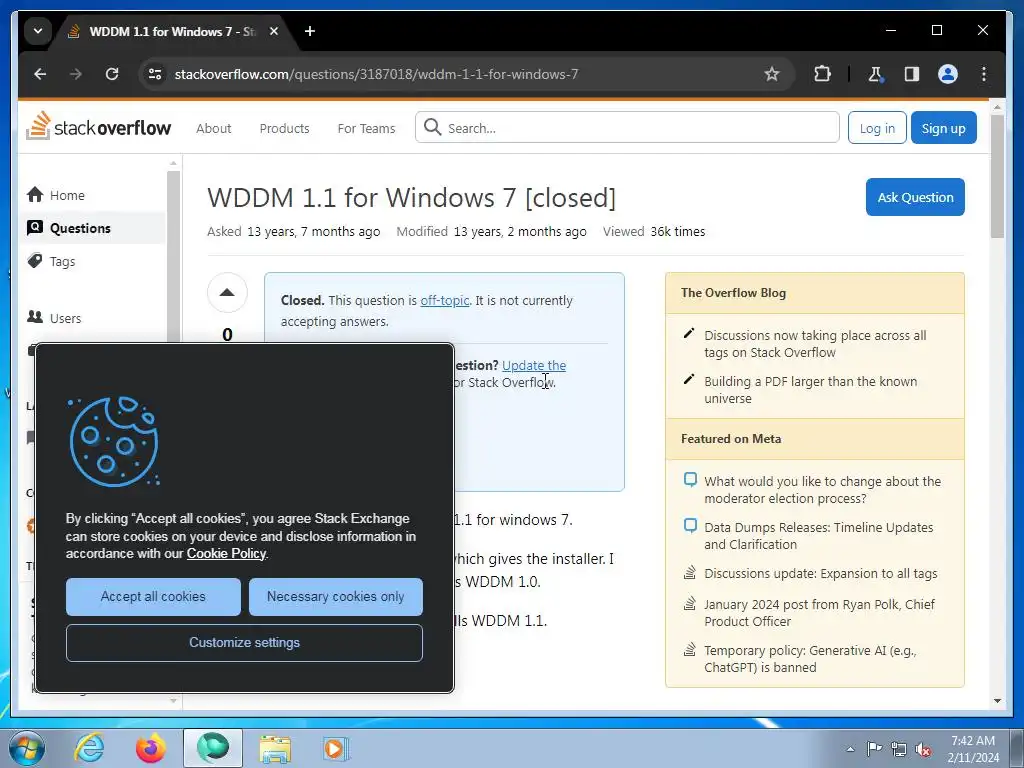Click the Home house icon in sidebar
Image resolution: width=1024 pixels, height=768 pixels.
[35, 195]
